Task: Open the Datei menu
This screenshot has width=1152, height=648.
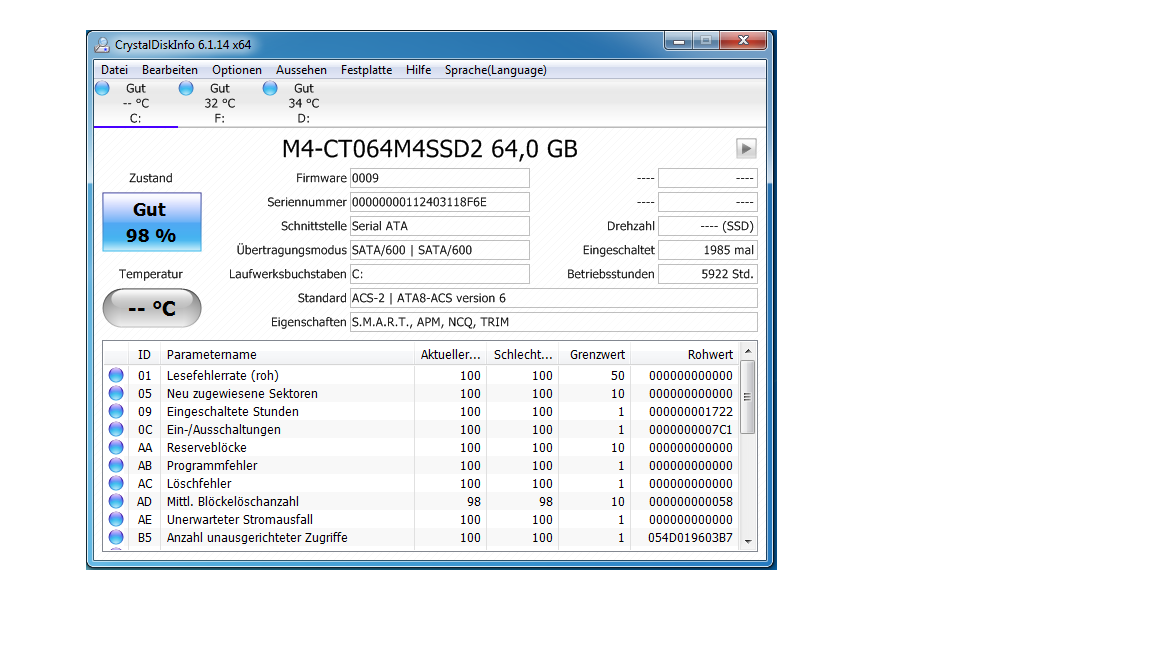Action: tap(114, 70)
